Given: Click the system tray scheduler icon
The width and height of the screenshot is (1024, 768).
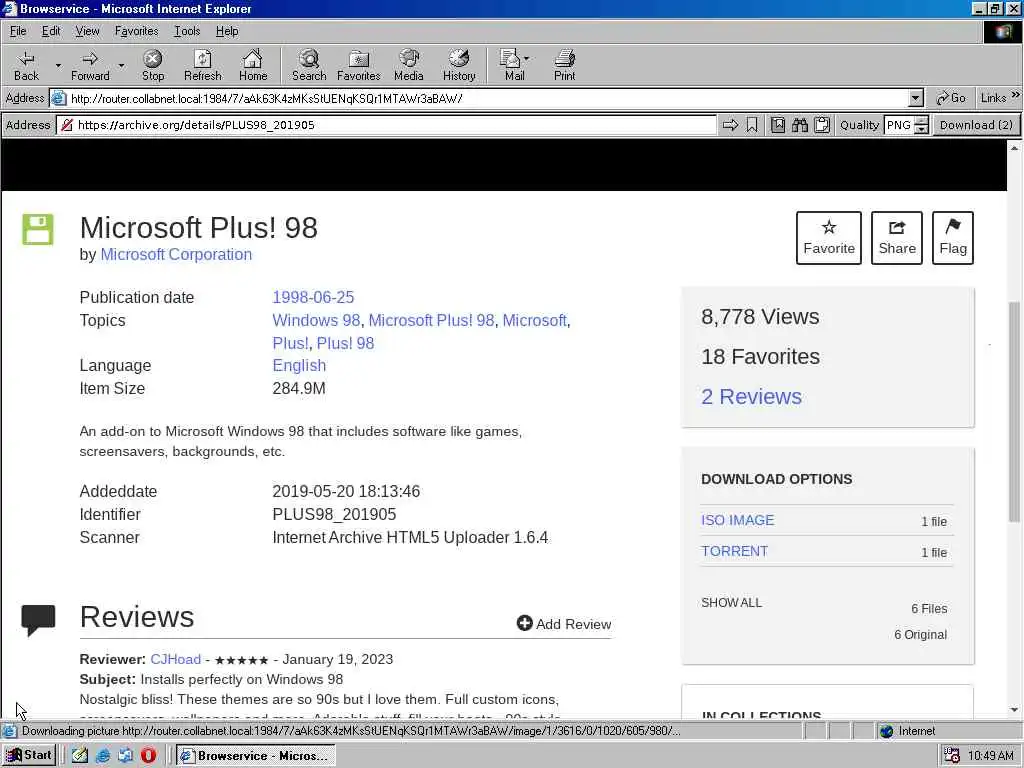Looking at the screenshot, I should point(952,755).
